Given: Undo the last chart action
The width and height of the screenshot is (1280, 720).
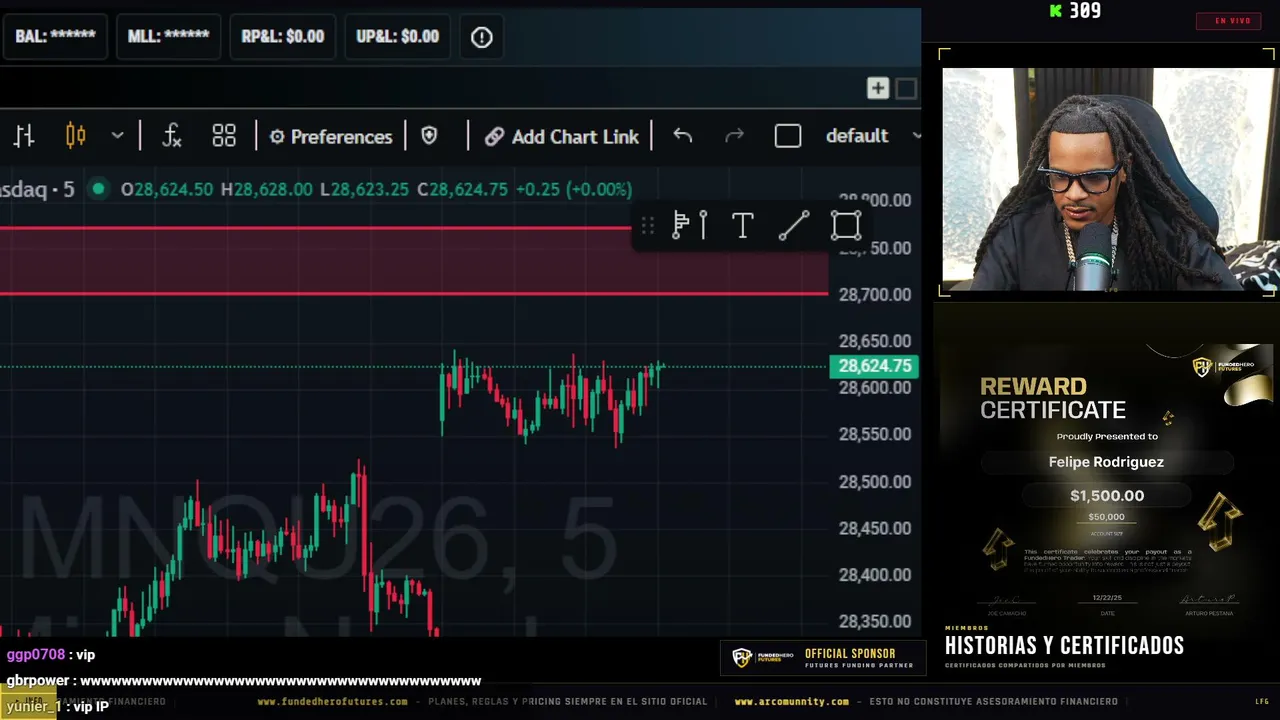Looking at the screenshot, I should [683, 136].
